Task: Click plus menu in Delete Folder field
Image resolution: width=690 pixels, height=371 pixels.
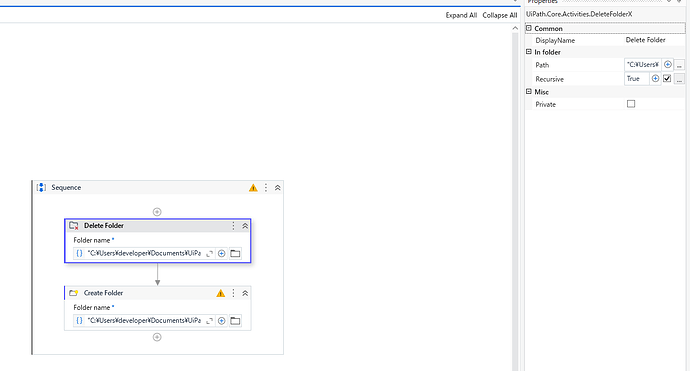Action: (x=222, y=253)
